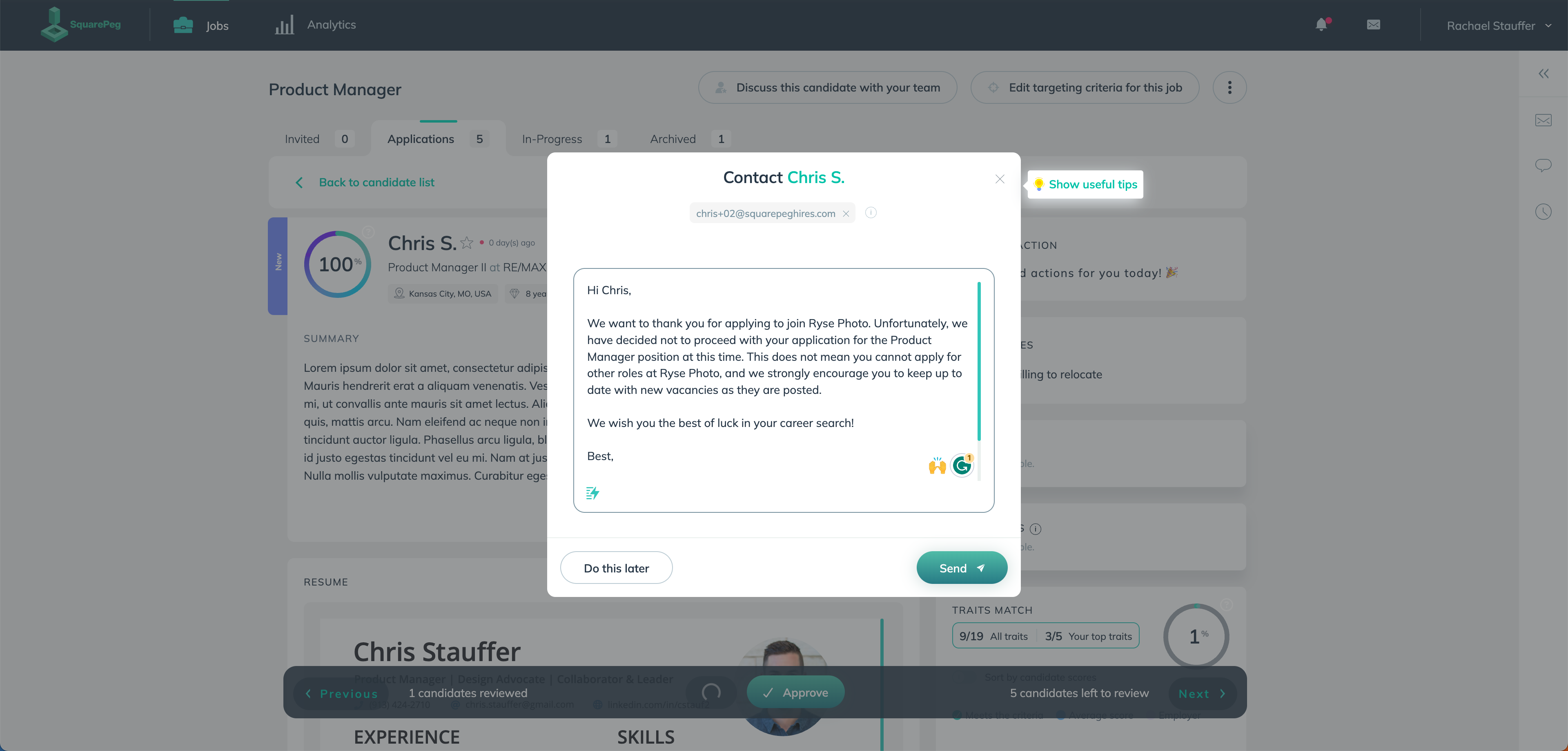Screen dimensions: 1568x751
Task: Enable the Approve candidate button
Action: click(x=795, y=692)
